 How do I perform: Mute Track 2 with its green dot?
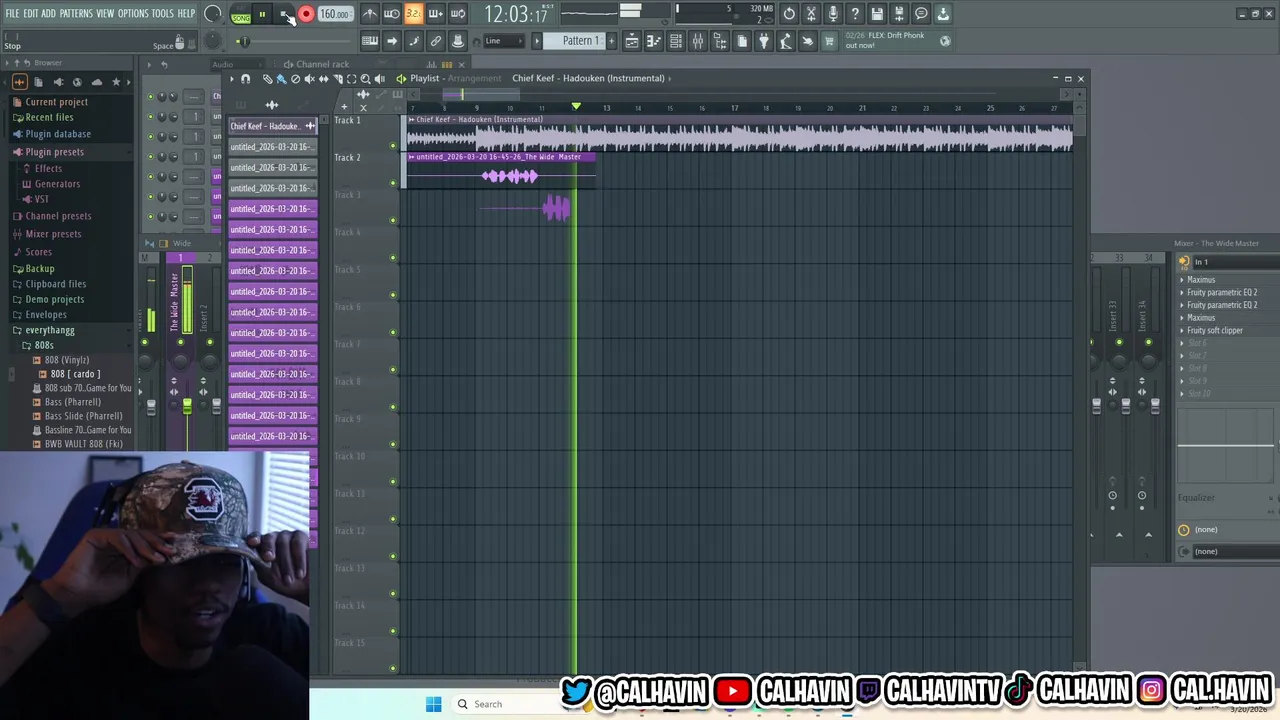[393, 183]
